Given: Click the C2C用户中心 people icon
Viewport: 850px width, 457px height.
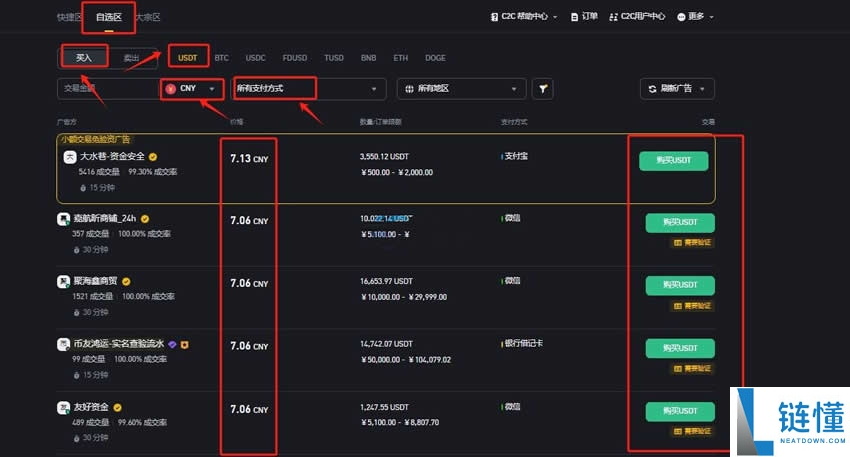Looking at the screenshot, I should (x=613, y=17).
